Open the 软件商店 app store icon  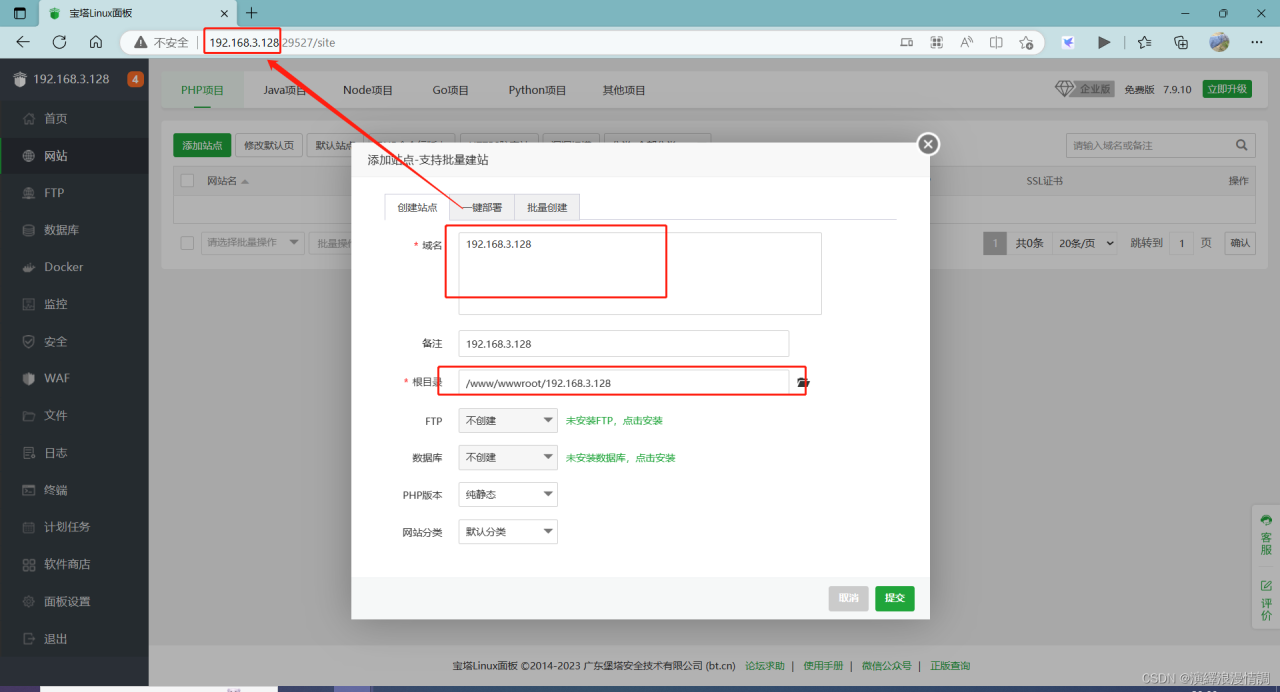[28, 565]
